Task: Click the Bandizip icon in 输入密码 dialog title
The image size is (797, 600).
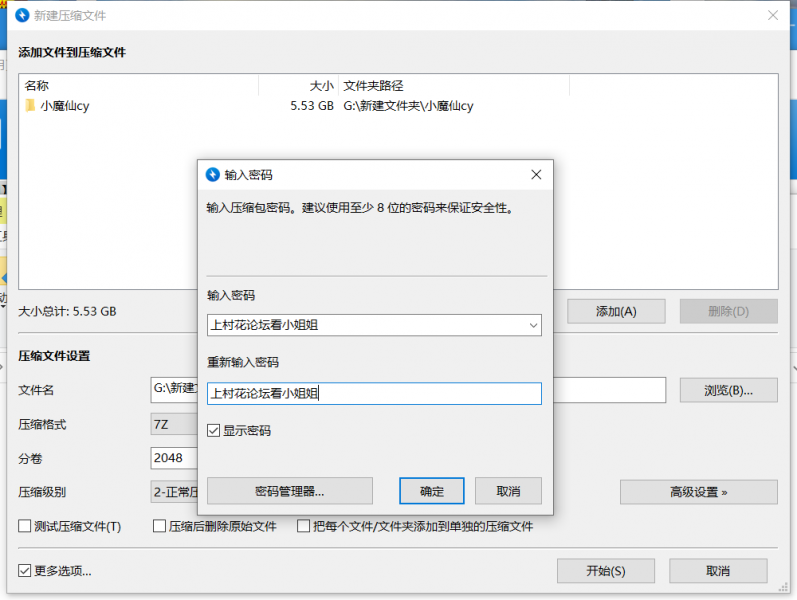Action: 212,174
